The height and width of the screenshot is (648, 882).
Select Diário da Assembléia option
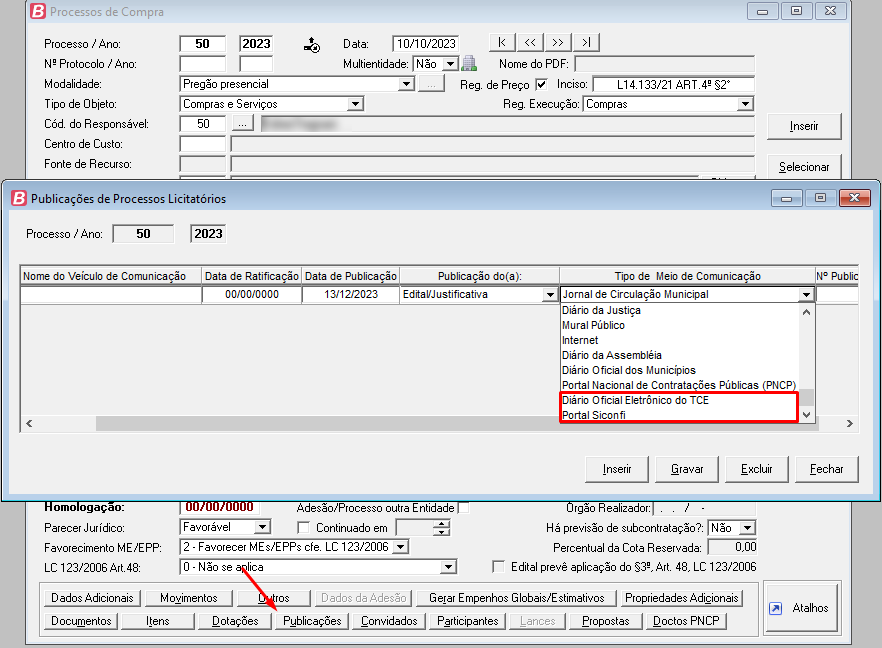click(611, 355)
